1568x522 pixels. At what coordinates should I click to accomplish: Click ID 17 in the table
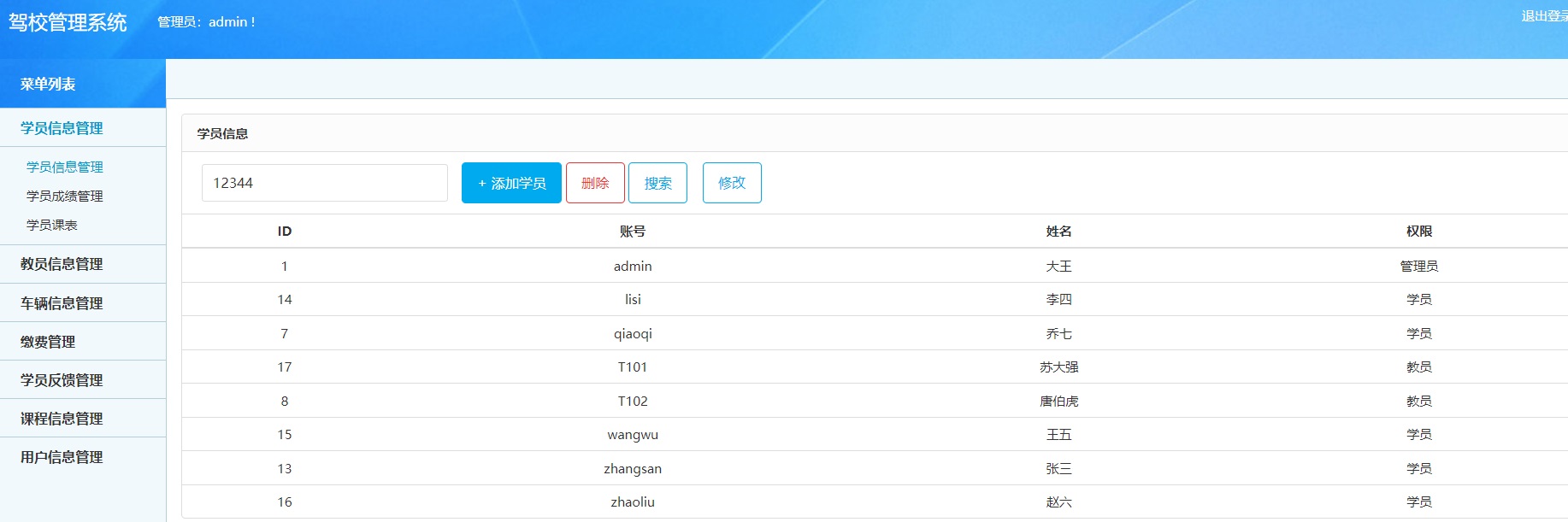pyautogui.click(x=285, y=367)
